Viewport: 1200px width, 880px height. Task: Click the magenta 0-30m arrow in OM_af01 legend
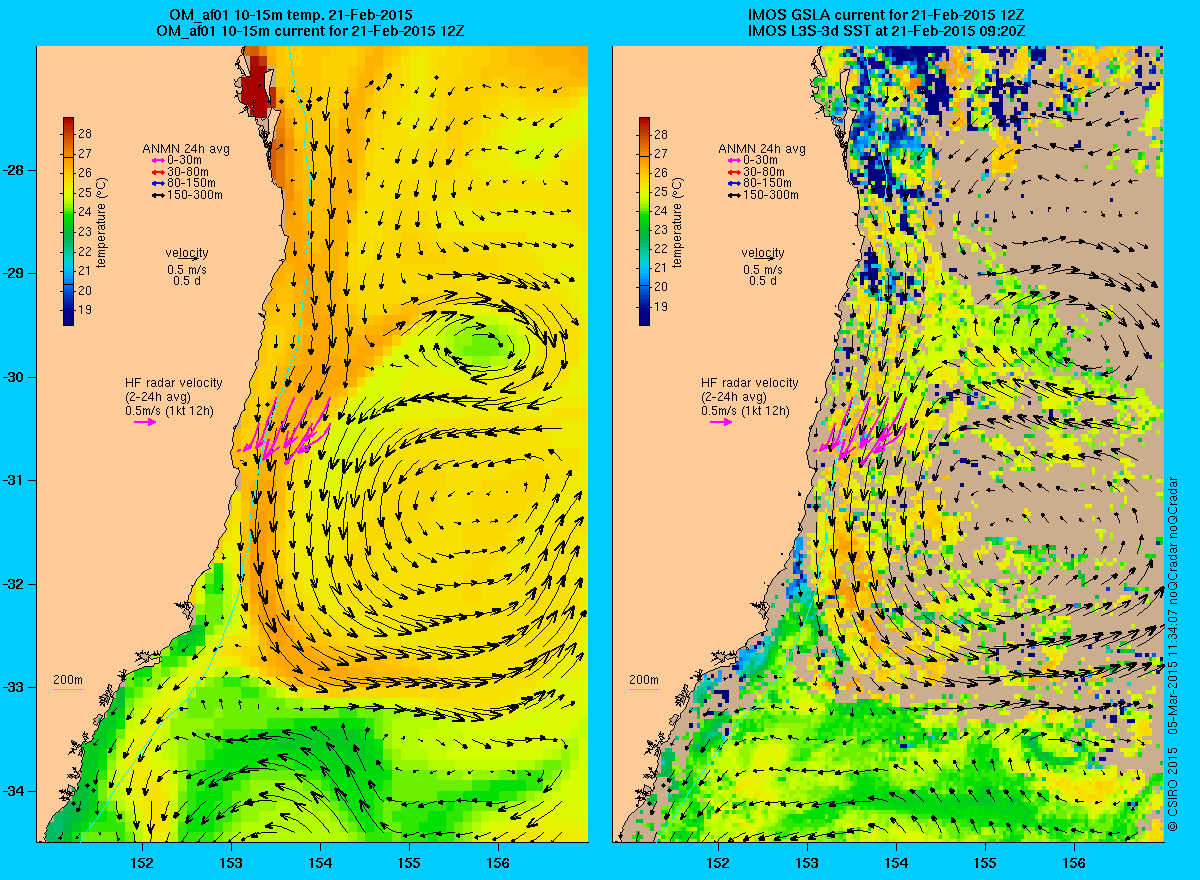159,161
